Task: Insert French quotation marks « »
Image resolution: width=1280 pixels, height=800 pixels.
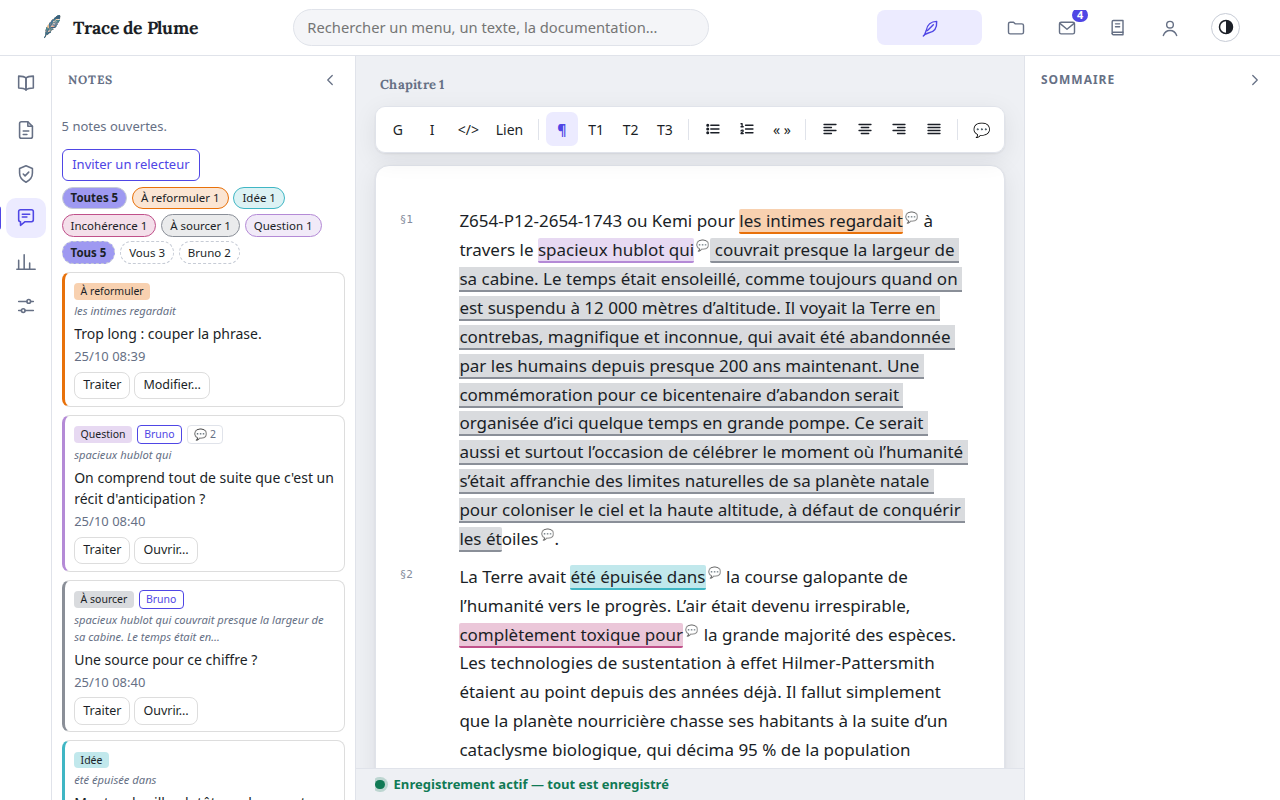Action: coord(782,129)
